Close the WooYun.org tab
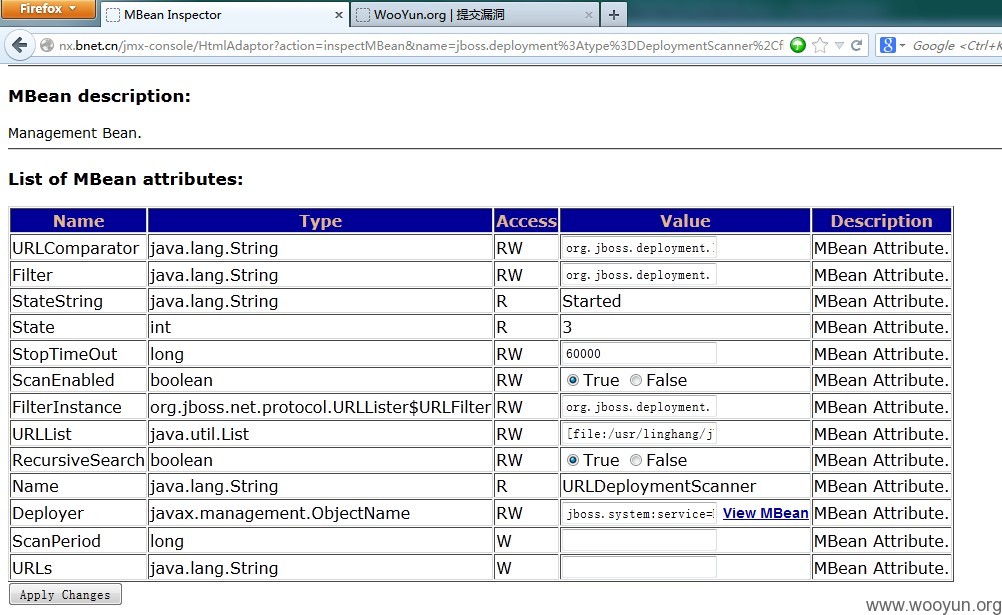1002x615 pixels. click(x=589, y=15)
